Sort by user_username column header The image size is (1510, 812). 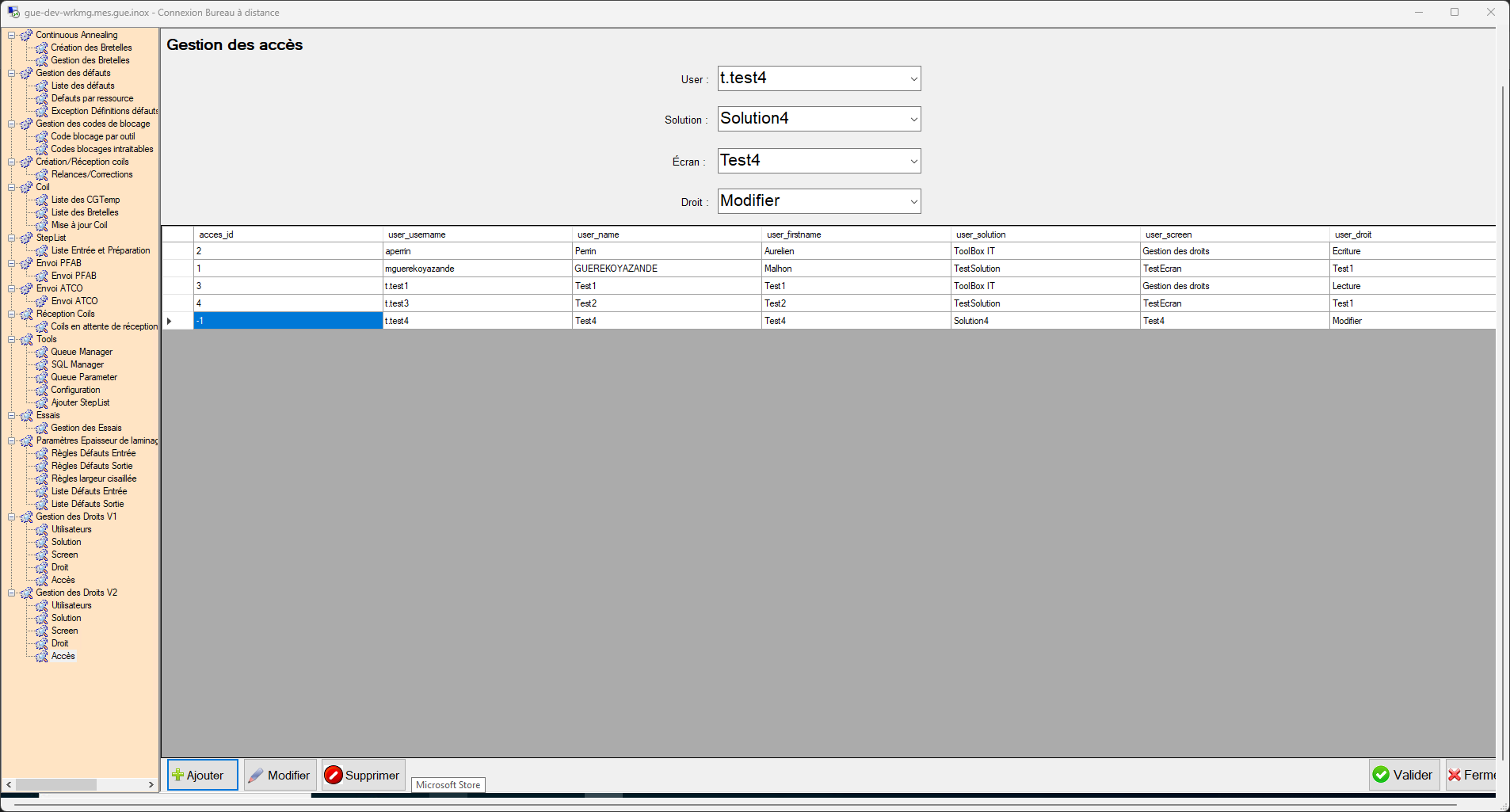(476, 234)
